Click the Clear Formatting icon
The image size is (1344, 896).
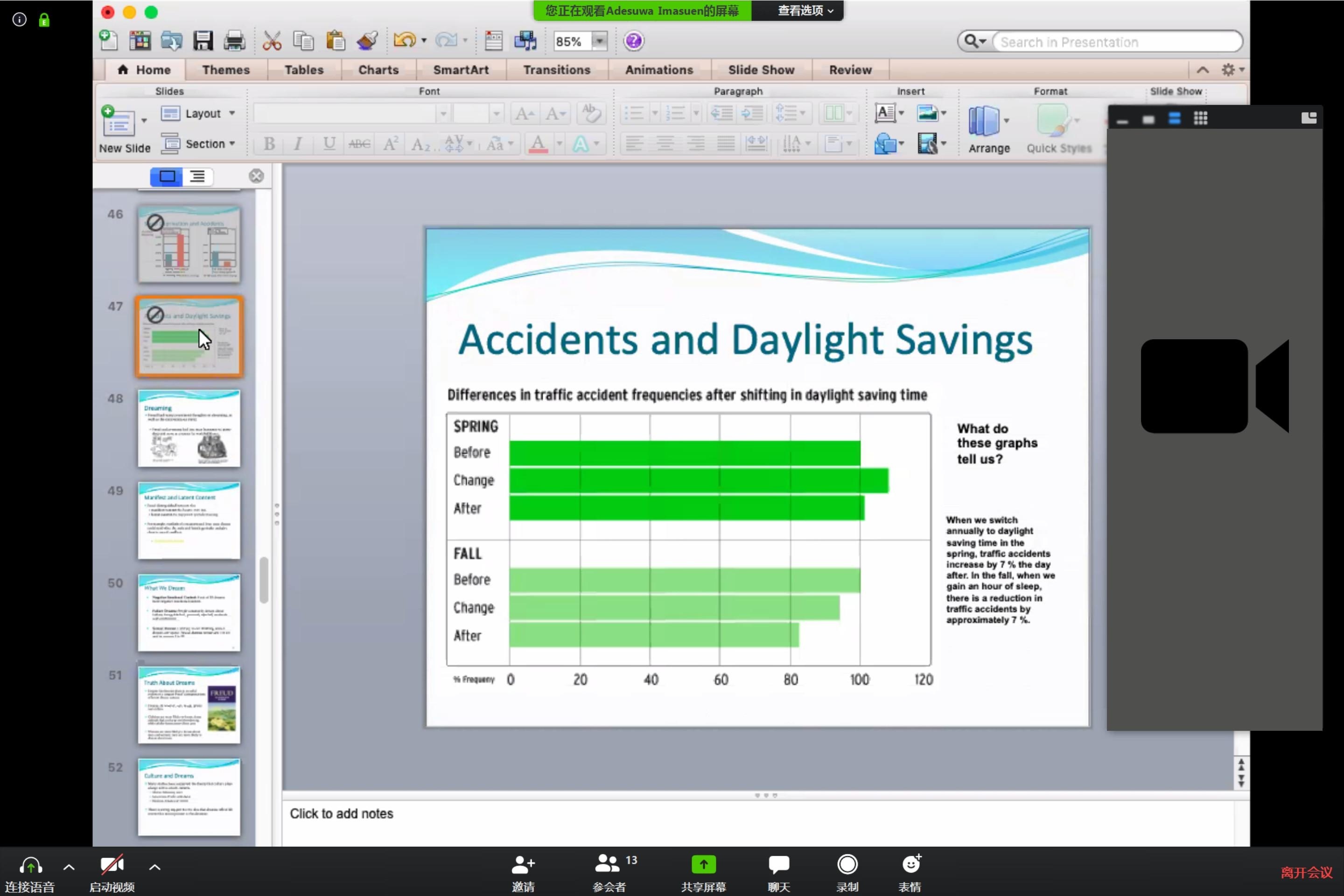coord(590,113)
